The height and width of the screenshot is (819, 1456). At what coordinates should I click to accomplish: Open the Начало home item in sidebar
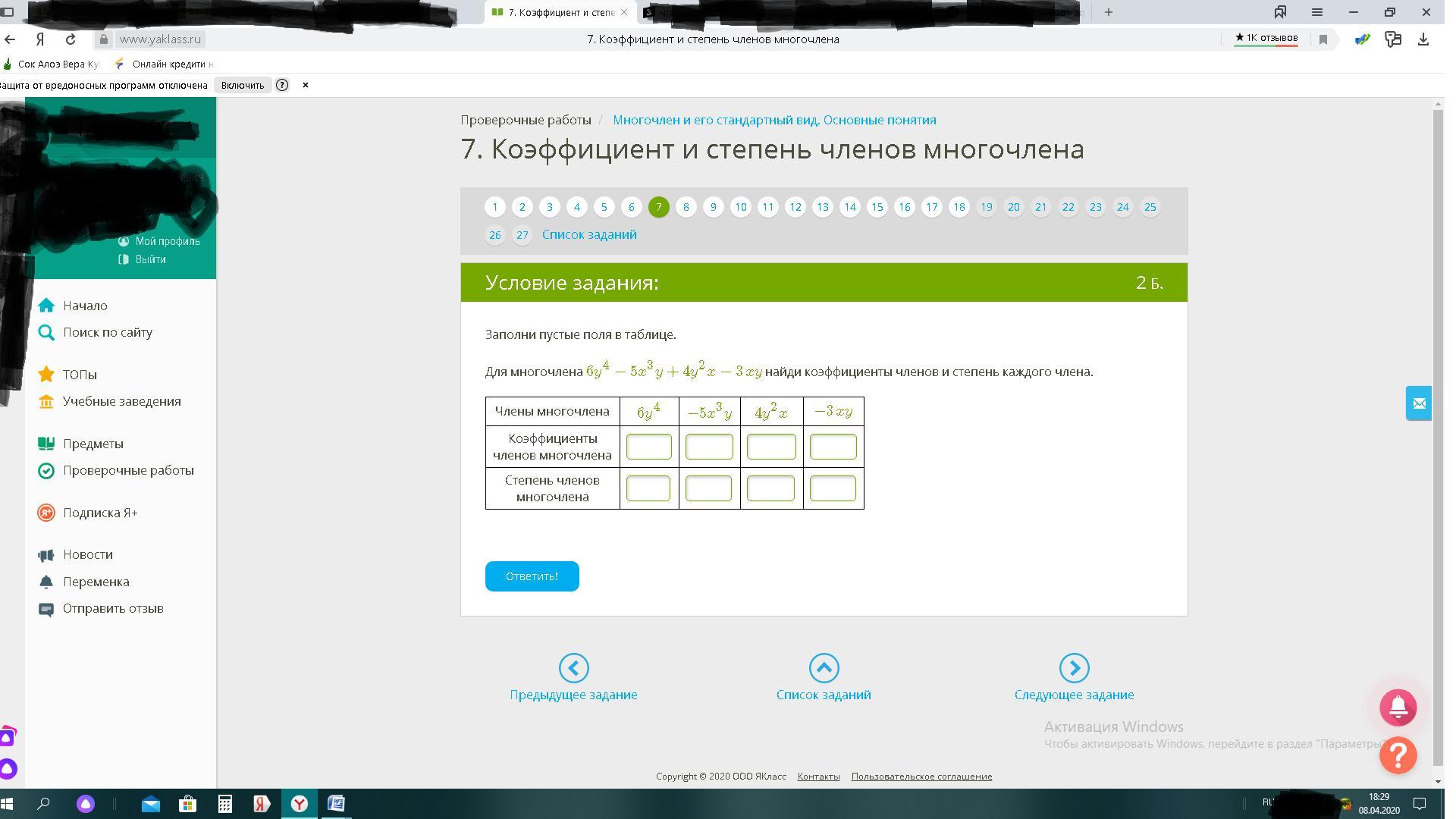tap(85, 306)
